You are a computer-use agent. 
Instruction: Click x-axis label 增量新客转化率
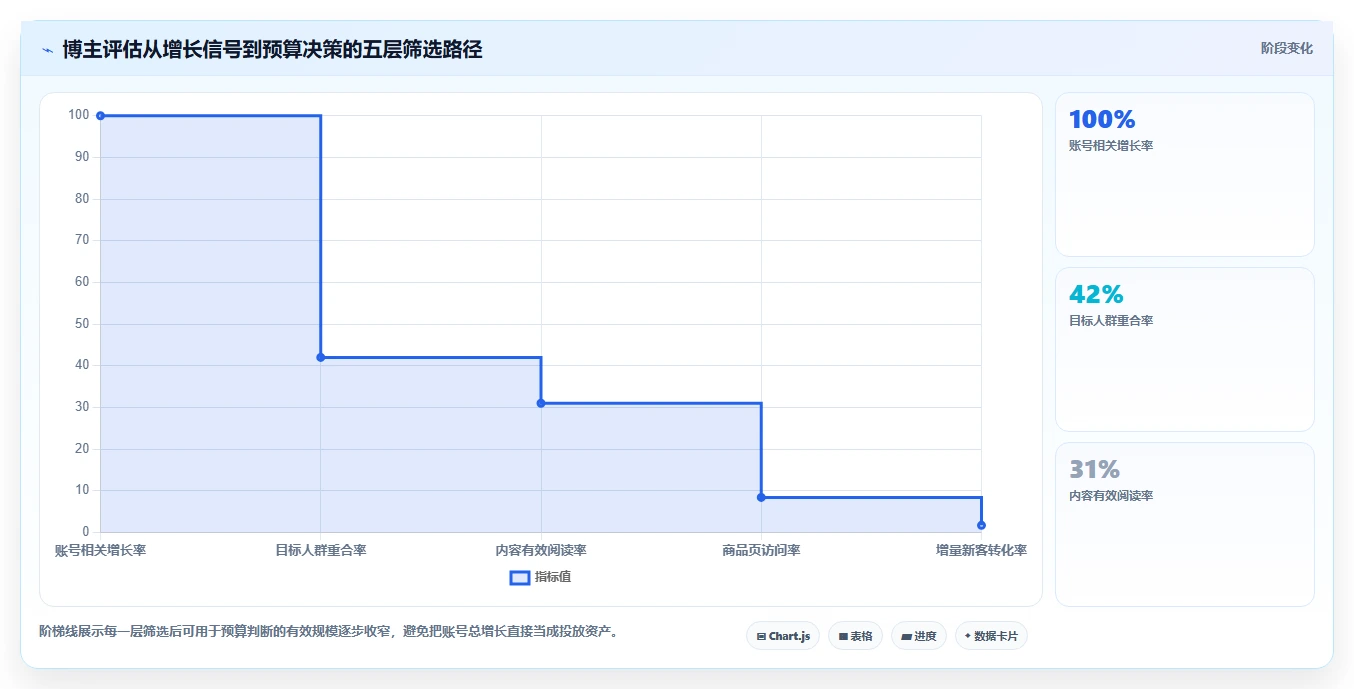pos(981,550)
